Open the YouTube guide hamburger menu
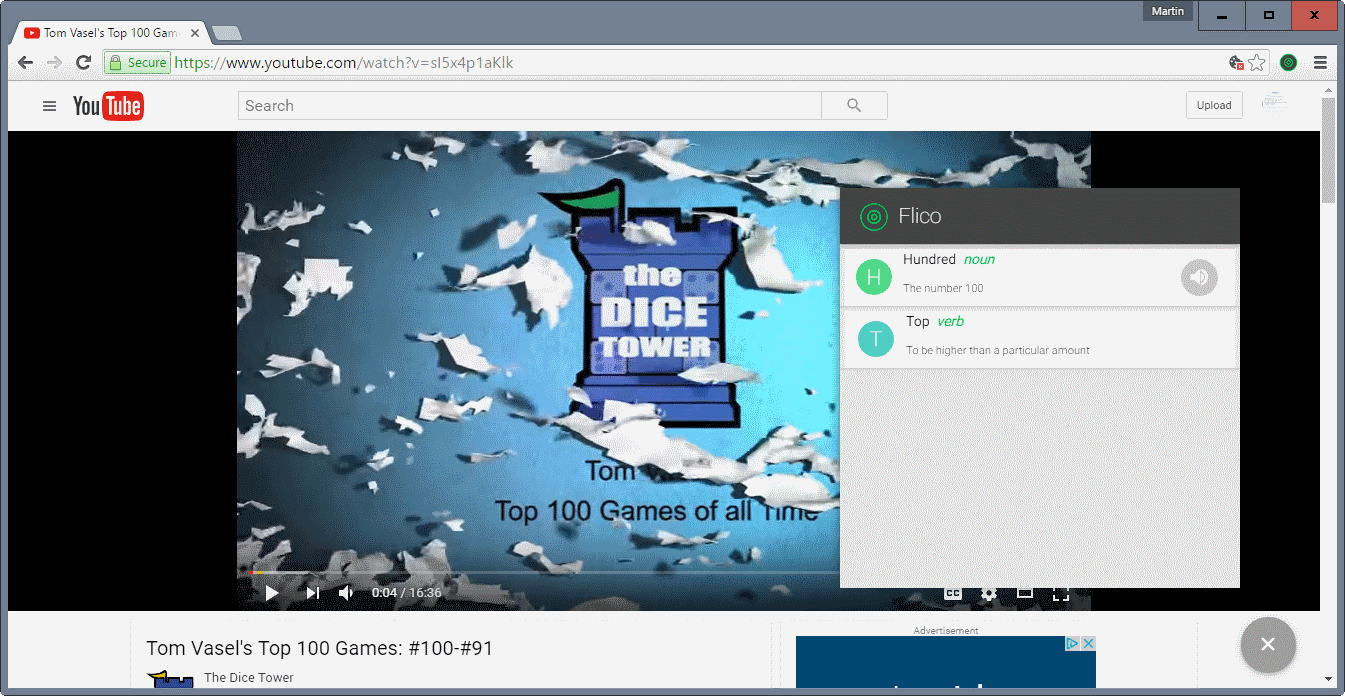 click(49, 106)
